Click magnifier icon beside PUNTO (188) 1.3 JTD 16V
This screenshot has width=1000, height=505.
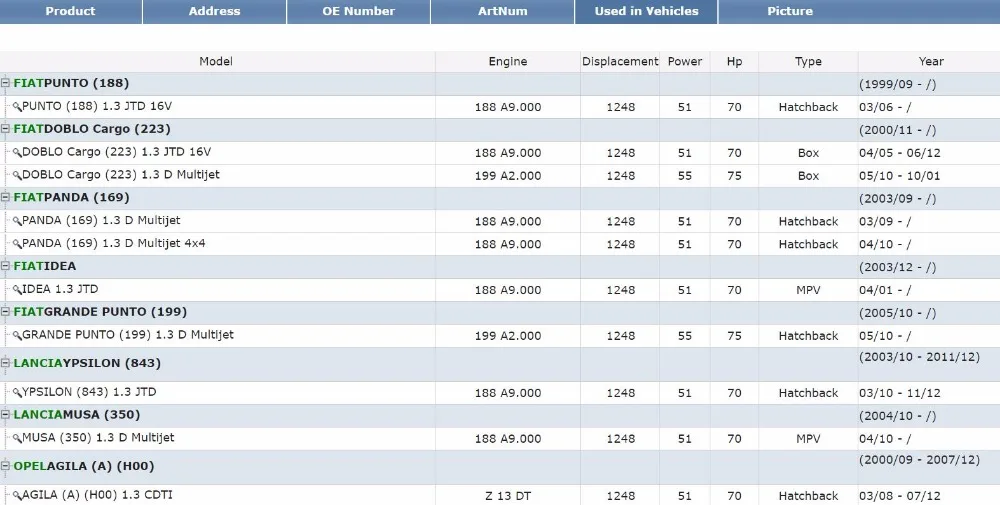click(x=17, y=107)
